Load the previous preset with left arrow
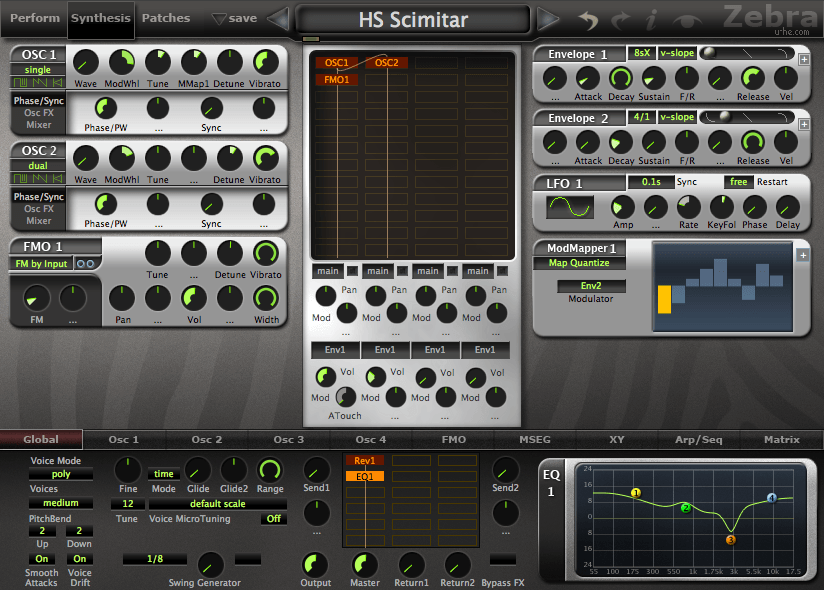824x590 pixels. 279,19
